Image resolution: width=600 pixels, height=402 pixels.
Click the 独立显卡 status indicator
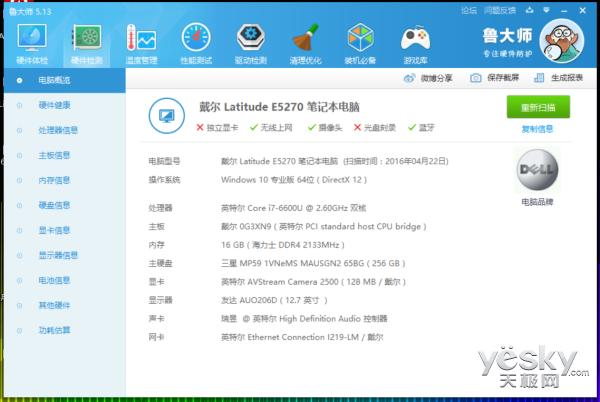(x=217, y=128)
